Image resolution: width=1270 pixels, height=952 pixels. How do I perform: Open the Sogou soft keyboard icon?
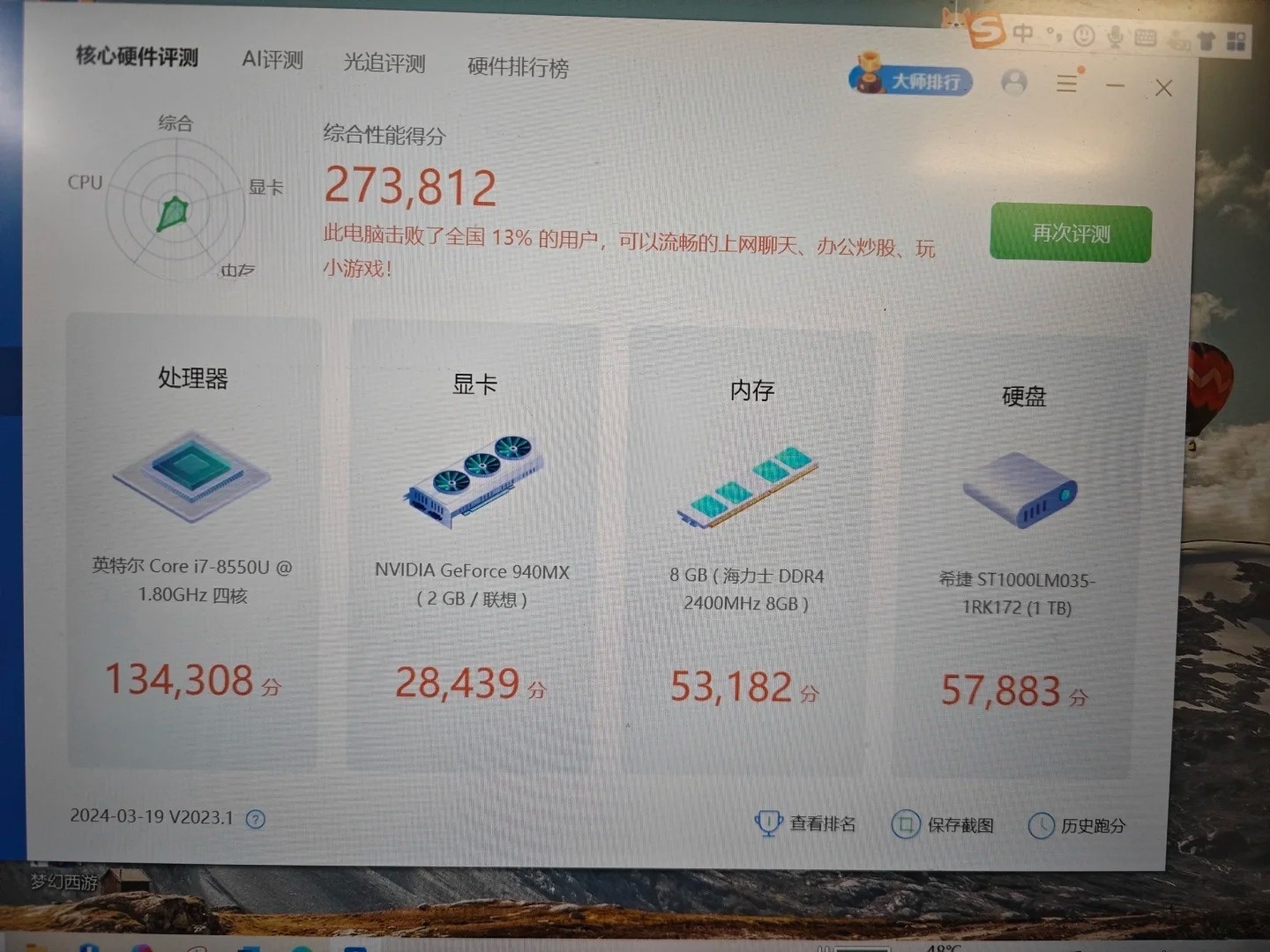click(1145, 38)
